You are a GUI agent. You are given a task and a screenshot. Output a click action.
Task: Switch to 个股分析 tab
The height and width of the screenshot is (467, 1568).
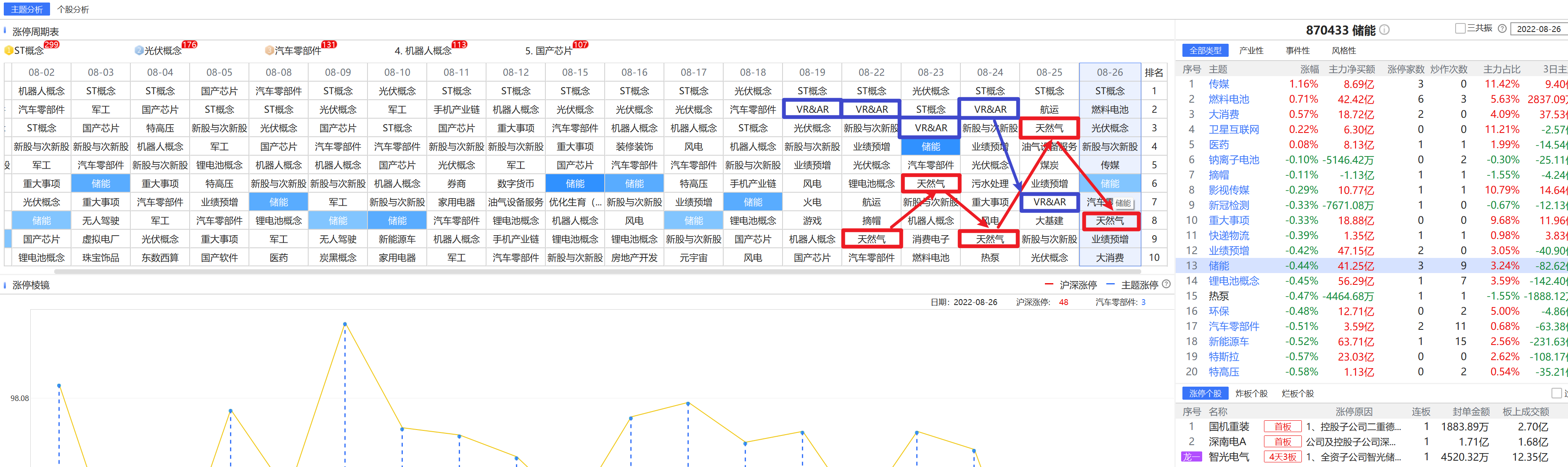pyautogui.click(x=73, y=9)
